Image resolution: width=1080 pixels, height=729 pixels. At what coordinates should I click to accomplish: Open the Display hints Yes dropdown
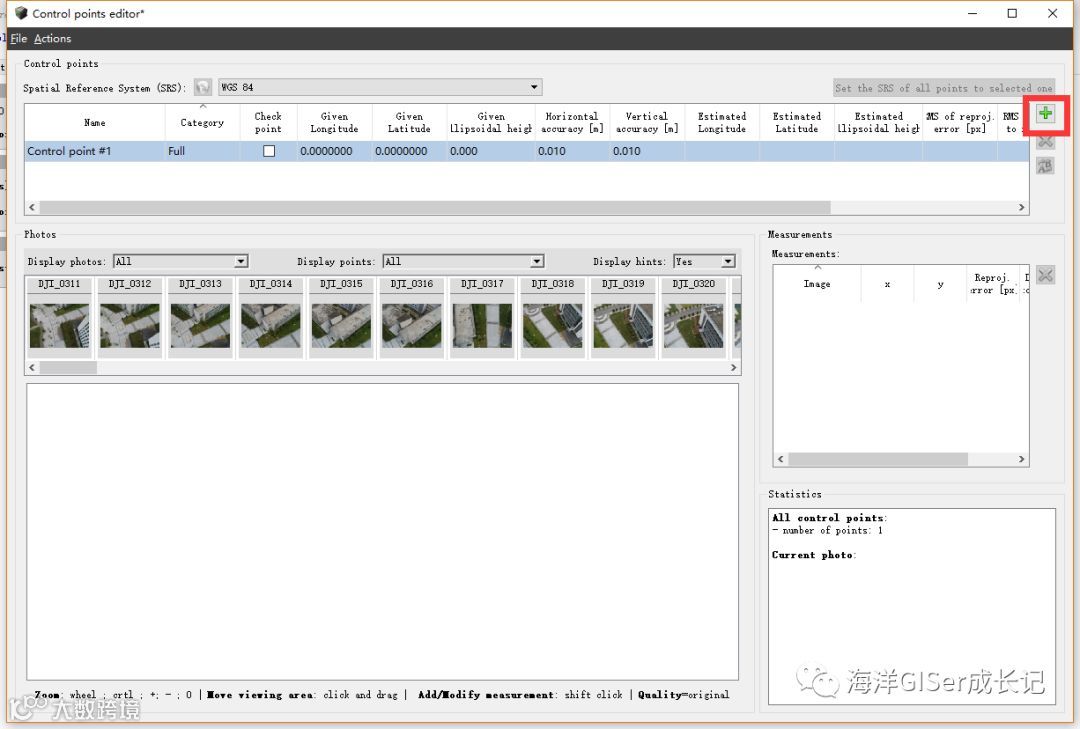pos(705,261)
